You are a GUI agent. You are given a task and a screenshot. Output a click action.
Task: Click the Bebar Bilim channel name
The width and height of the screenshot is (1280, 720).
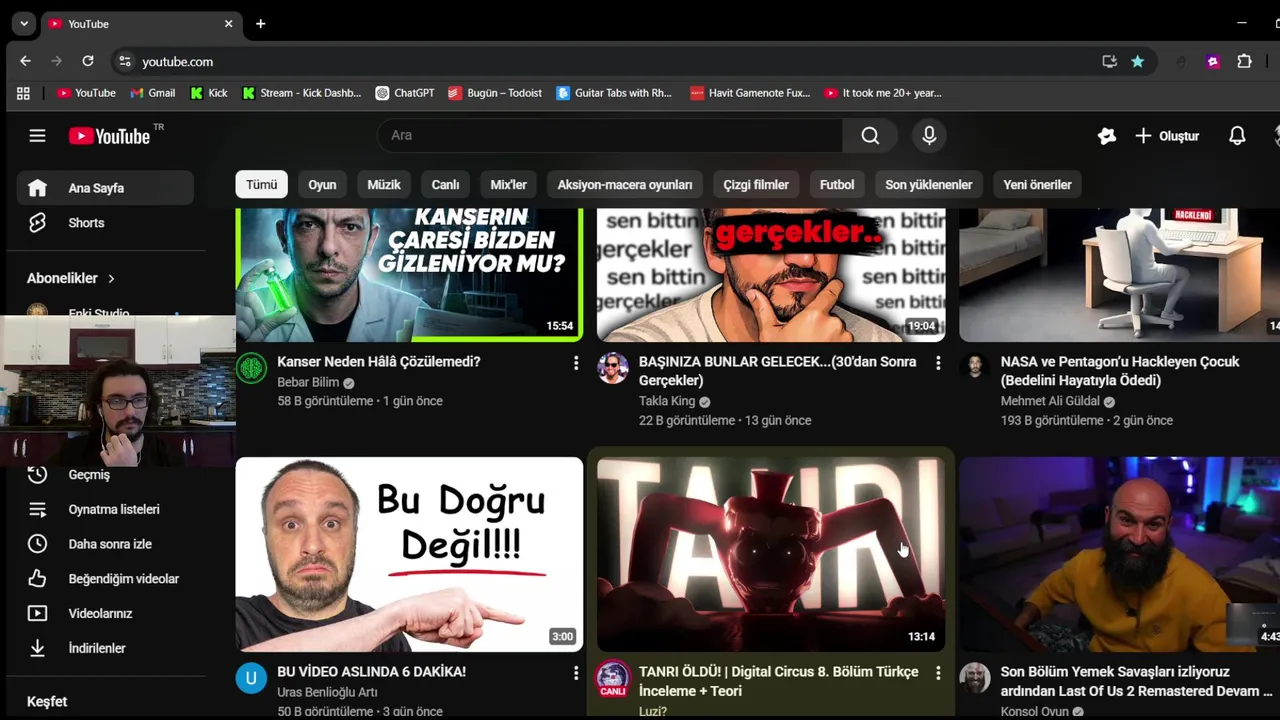point(308,382)
